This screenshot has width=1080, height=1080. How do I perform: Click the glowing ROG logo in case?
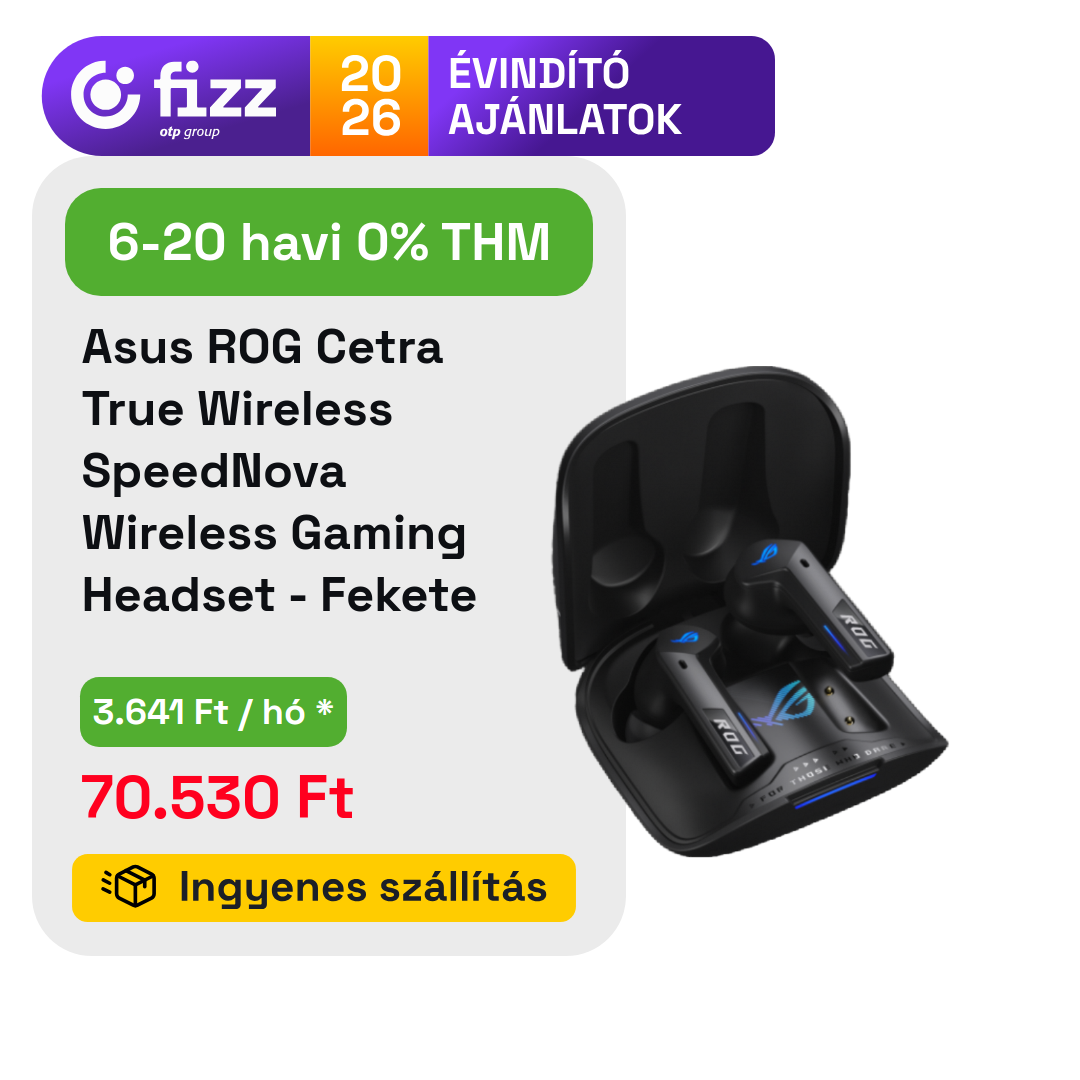pos(787,703)
